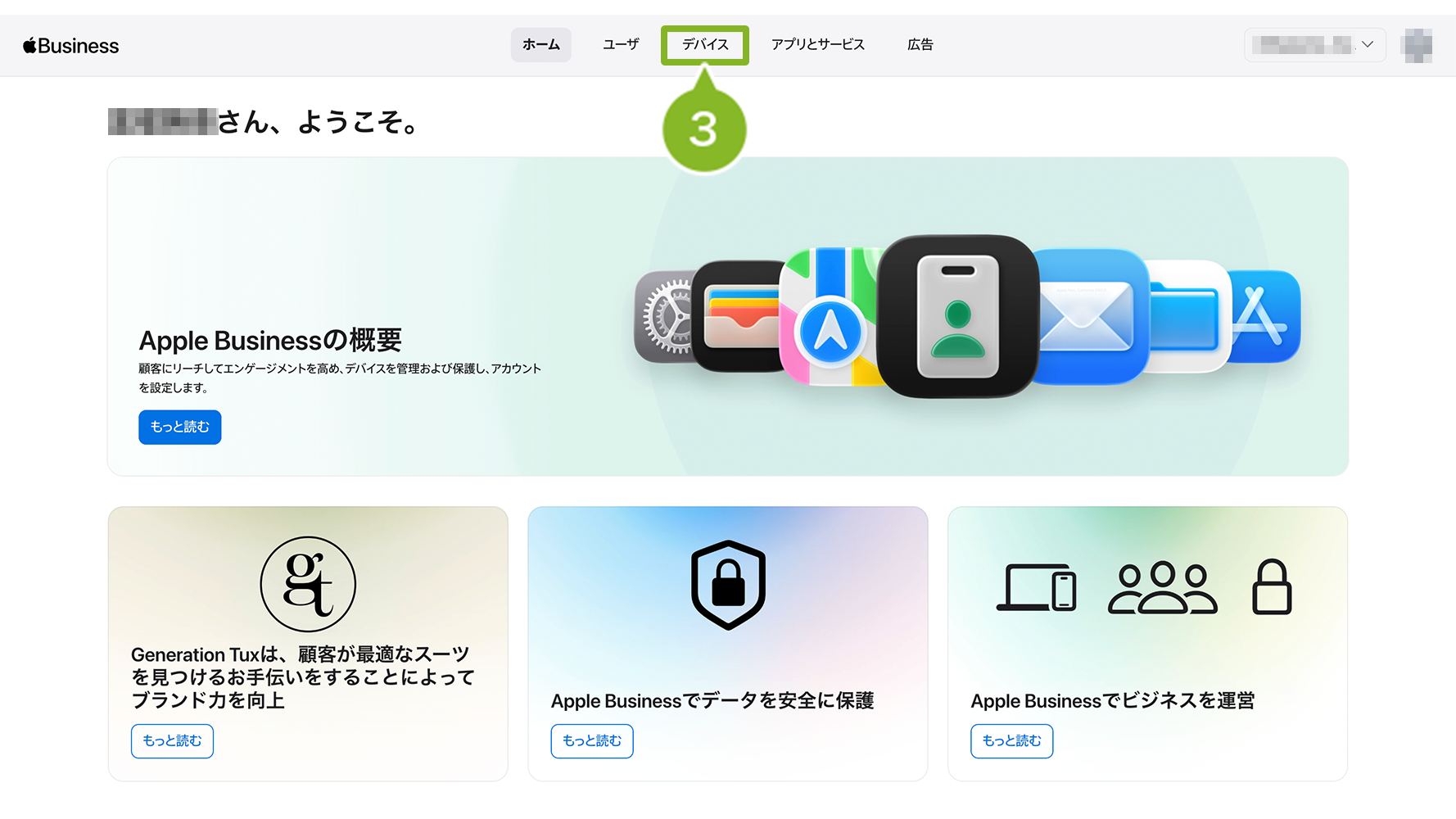This screenshot has width=1456, height=819.
Task: Click the laptop and phone devices icon
Action: coord(1036,587)
